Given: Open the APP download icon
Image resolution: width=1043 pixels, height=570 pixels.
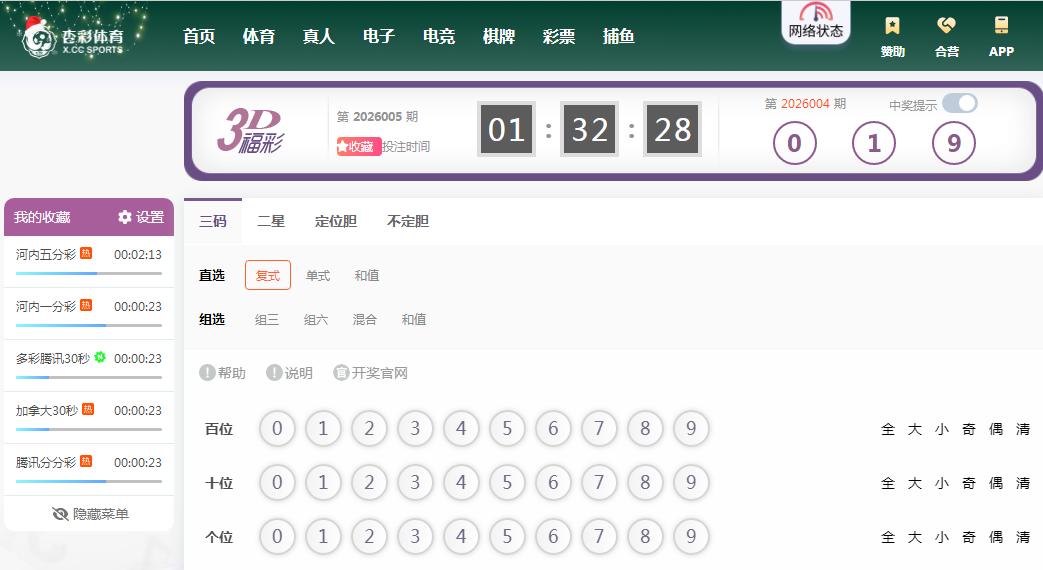Looking at the screenshot, I should (1001, 27).
